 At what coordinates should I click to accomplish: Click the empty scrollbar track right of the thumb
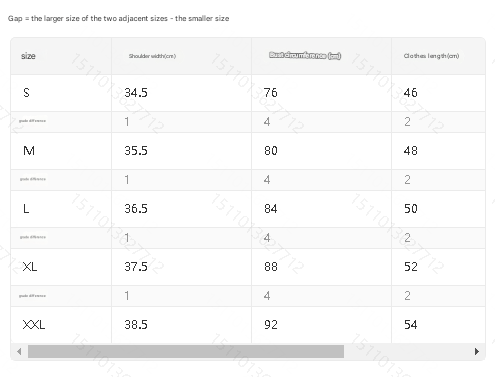coord(408,351)
